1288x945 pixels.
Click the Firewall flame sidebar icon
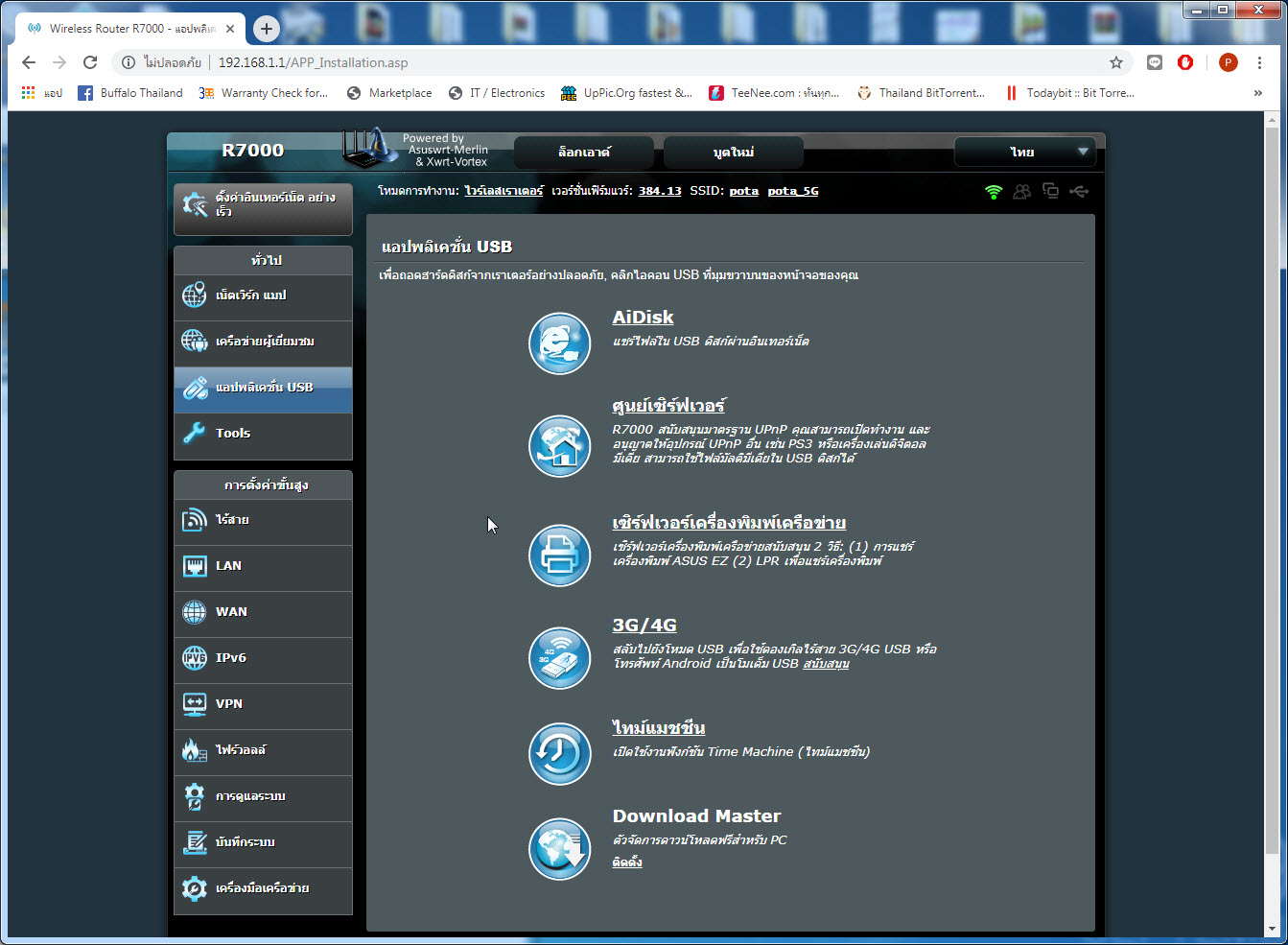195,750
